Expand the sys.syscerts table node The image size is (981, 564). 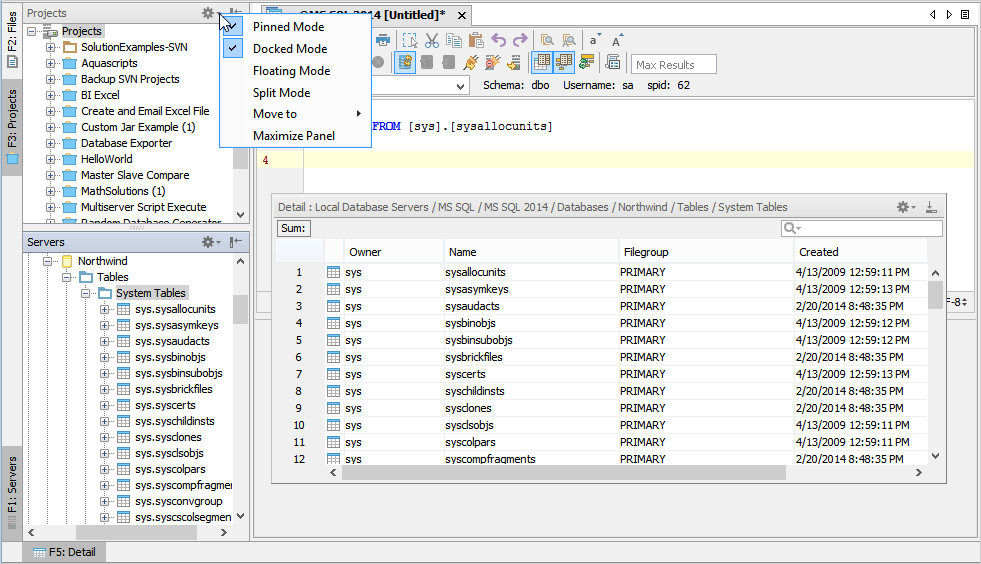pos(104,406)
